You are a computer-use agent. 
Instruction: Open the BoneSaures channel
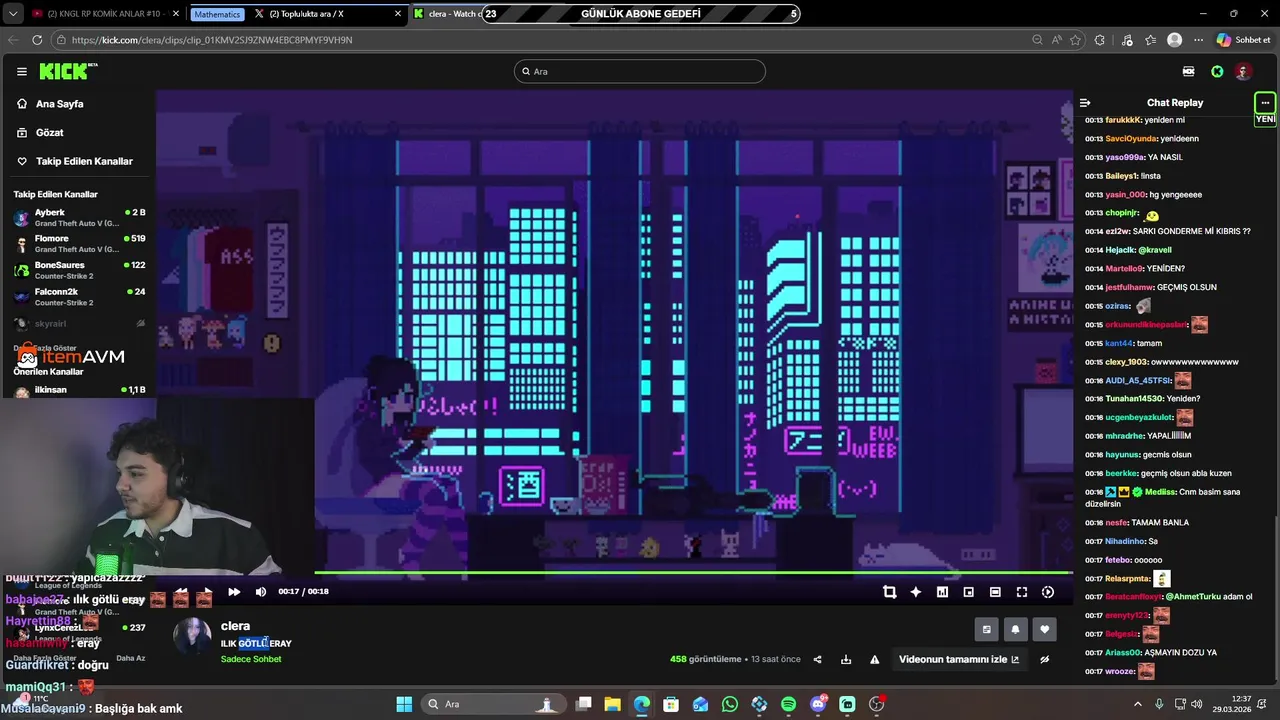[78, 270]
